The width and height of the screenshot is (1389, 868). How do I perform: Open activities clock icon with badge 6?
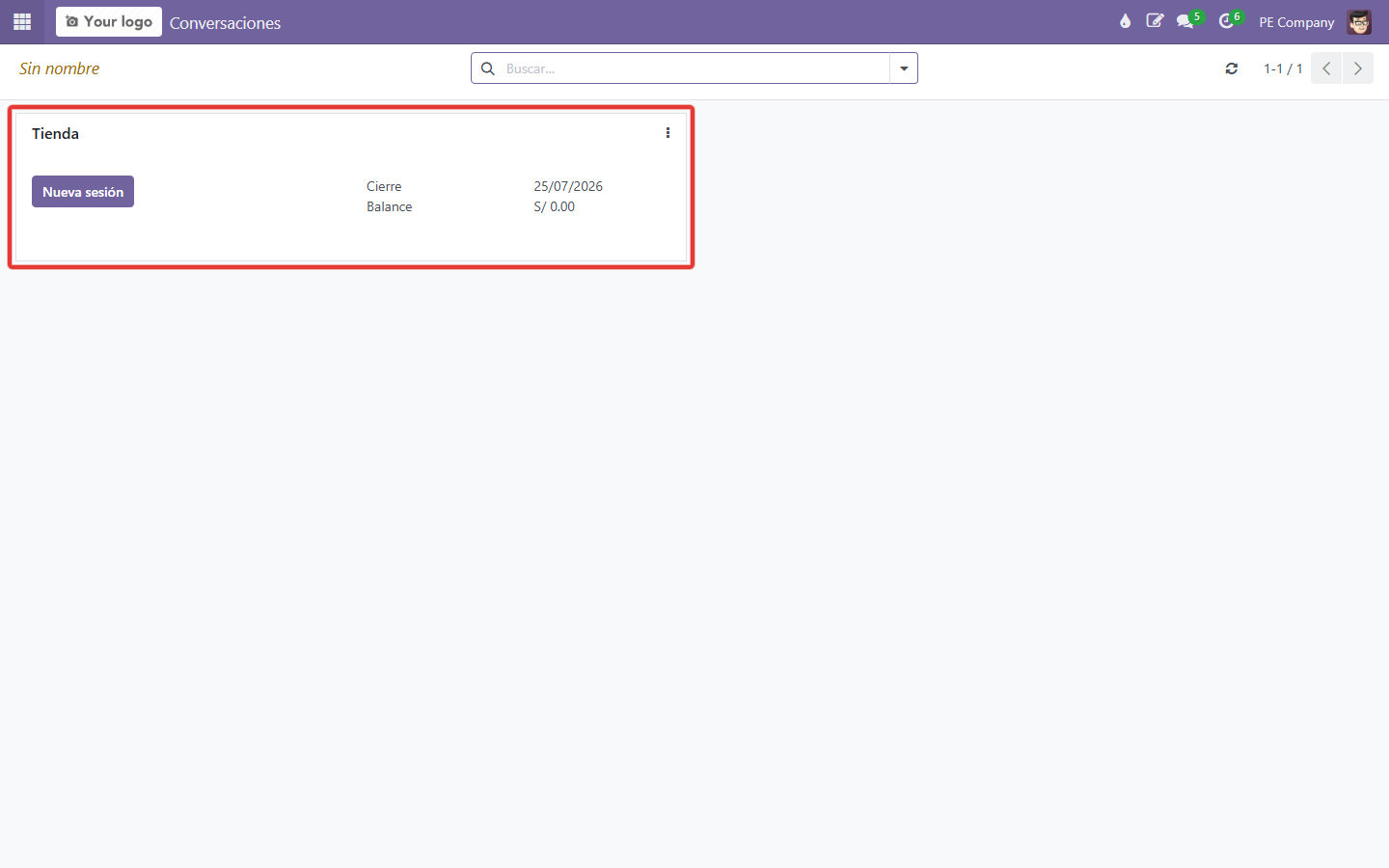[1227, 21]
